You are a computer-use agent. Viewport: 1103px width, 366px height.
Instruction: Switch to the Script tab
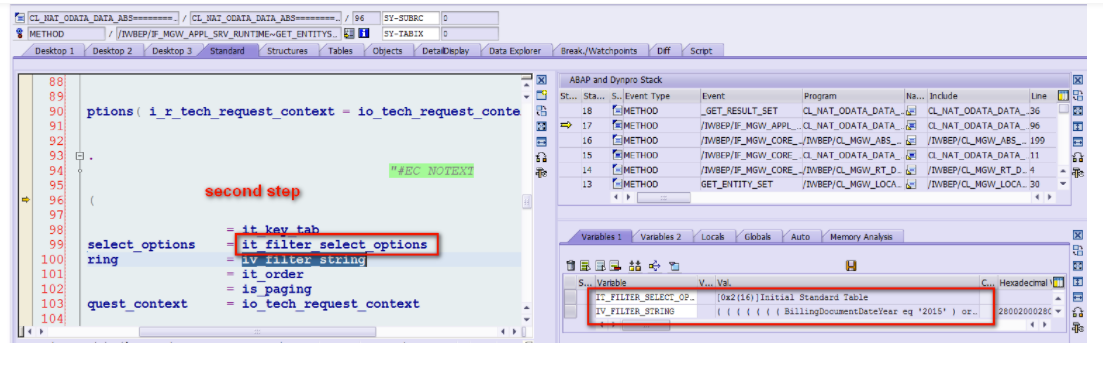701,51
